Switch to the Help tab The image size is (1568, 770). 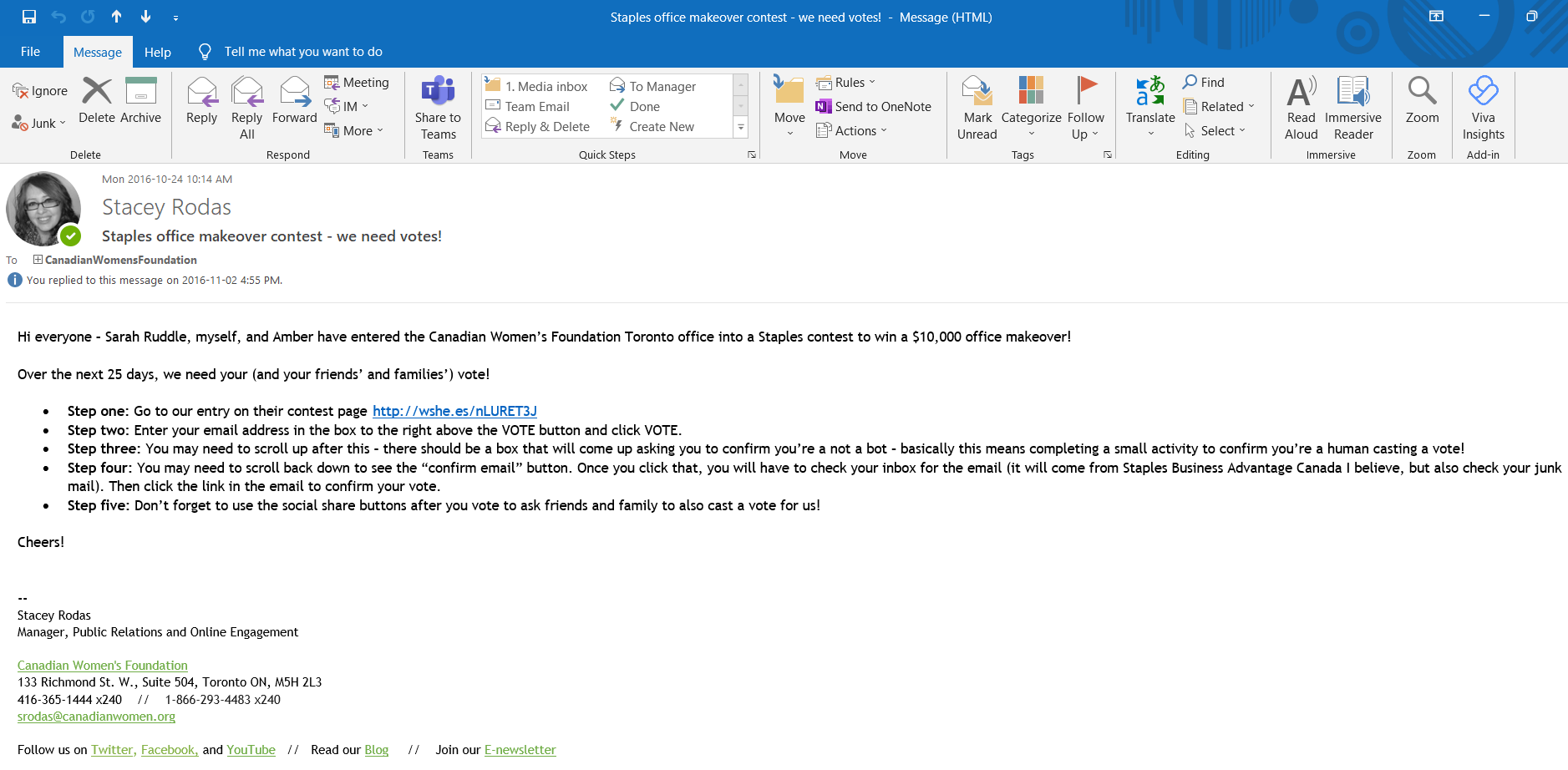click(x=157, y=52)
